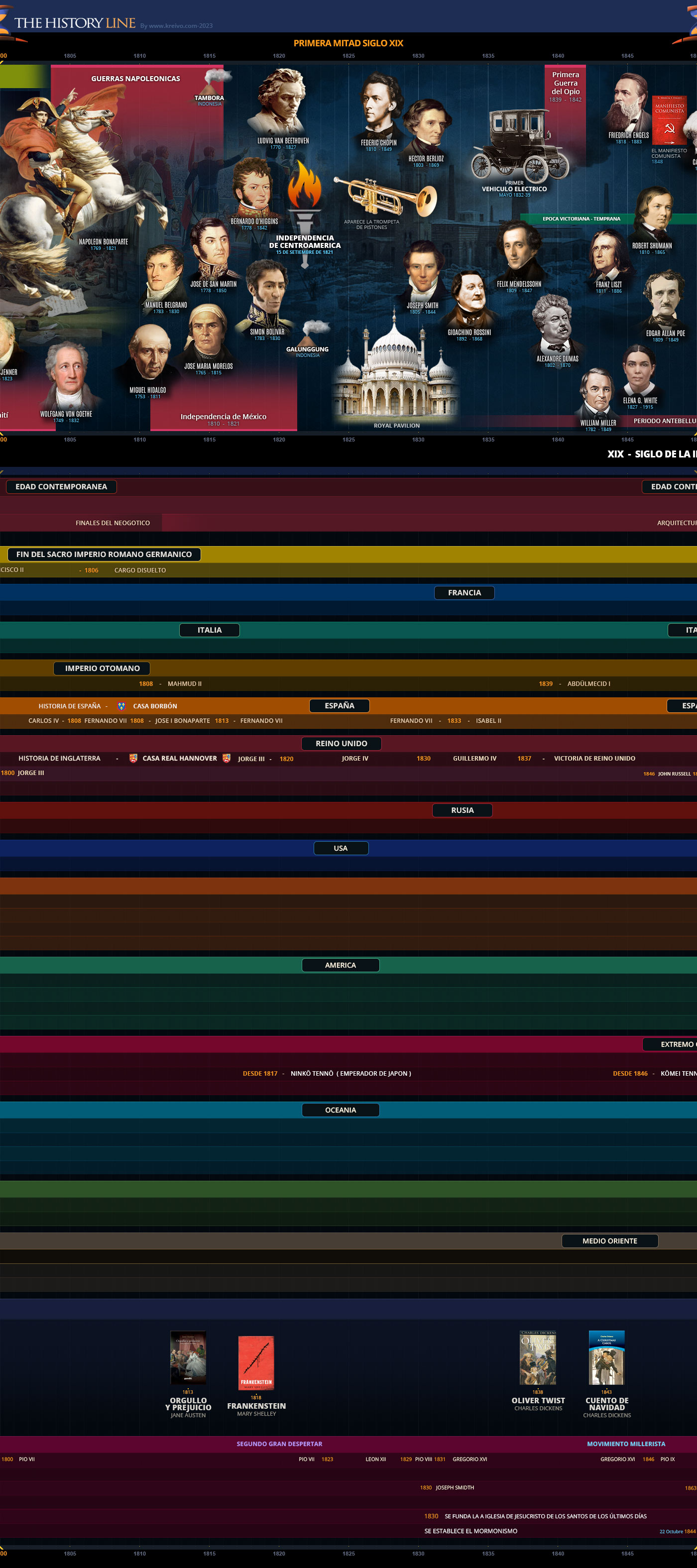This screenshot has width=697, height=1568.
Task: Select the William Miller portrait
Action: pos(598,393)
